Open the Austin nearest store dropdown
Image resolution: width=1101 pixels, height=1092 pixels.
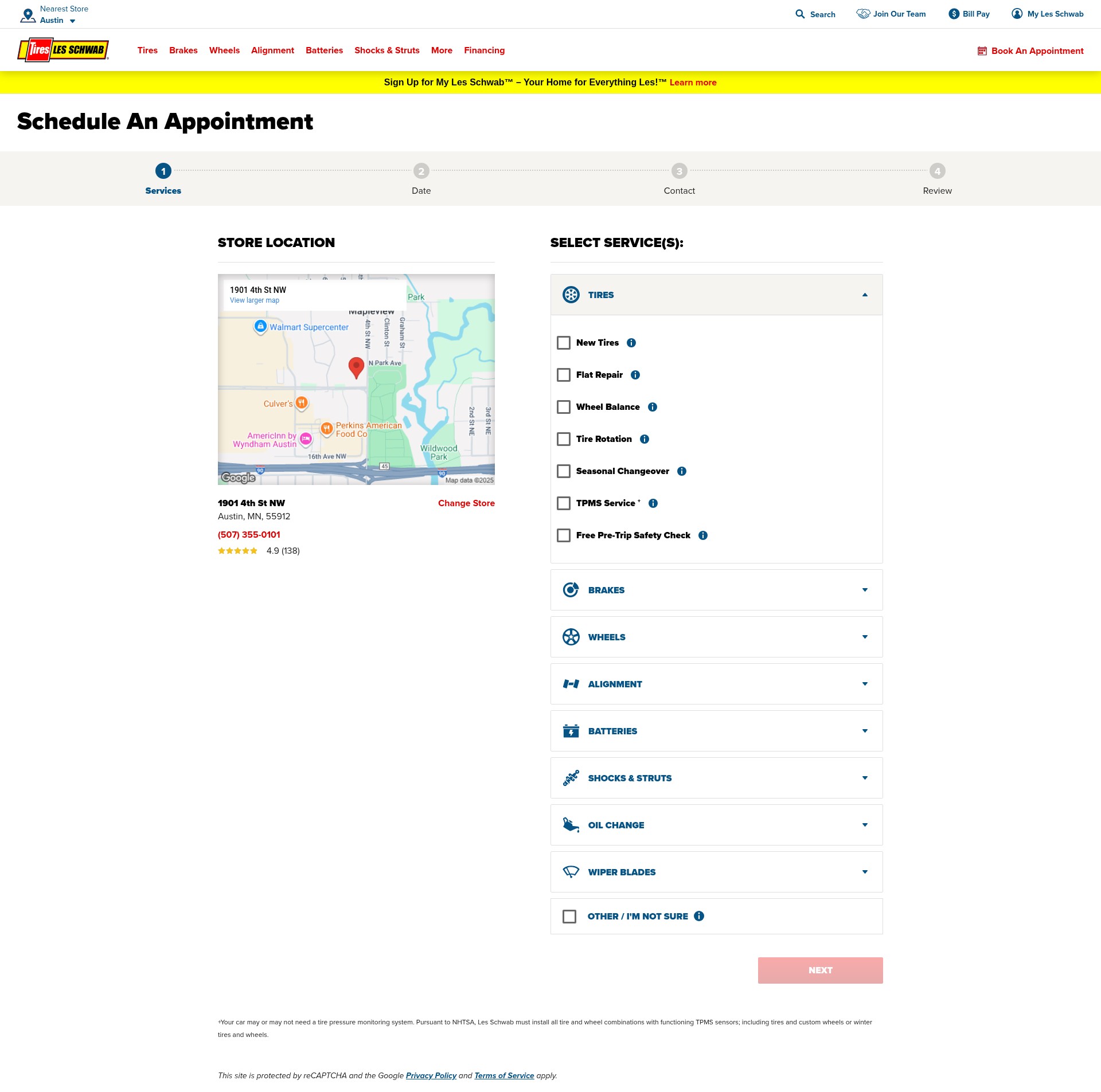[58, 21]
